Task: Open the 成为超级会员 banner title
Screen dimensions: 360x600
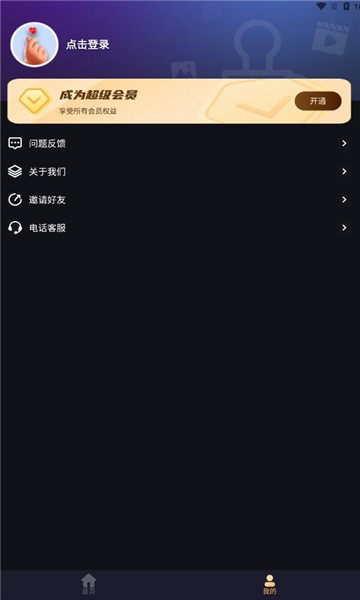Action: coord(98,95)
